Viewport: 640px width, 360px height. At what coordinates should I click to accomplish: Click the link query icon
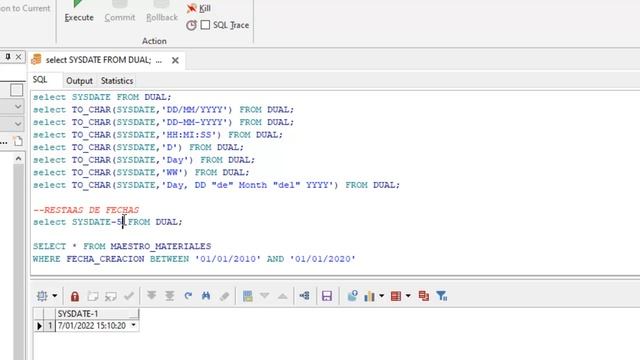coord(304,296)
